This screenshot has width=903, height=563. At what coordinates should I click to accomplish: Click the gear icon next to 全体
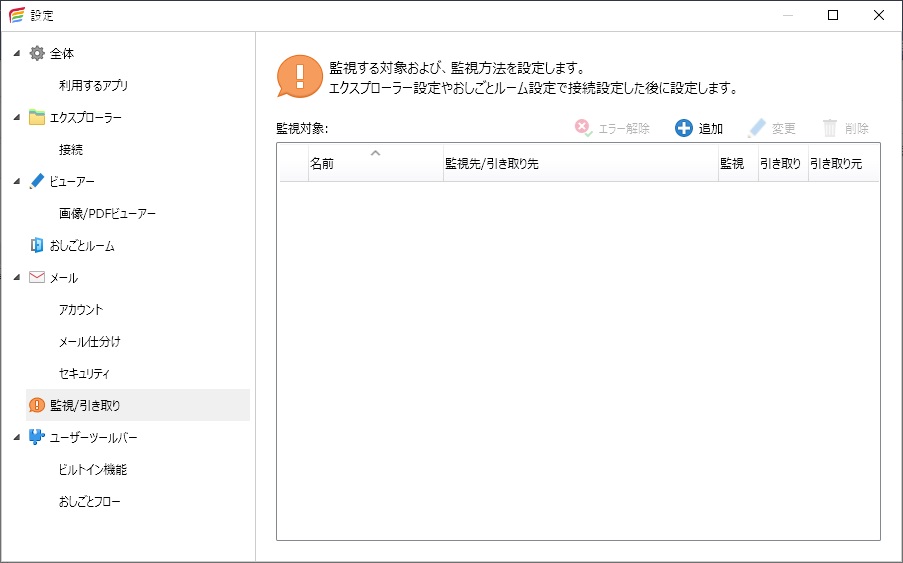37,54
